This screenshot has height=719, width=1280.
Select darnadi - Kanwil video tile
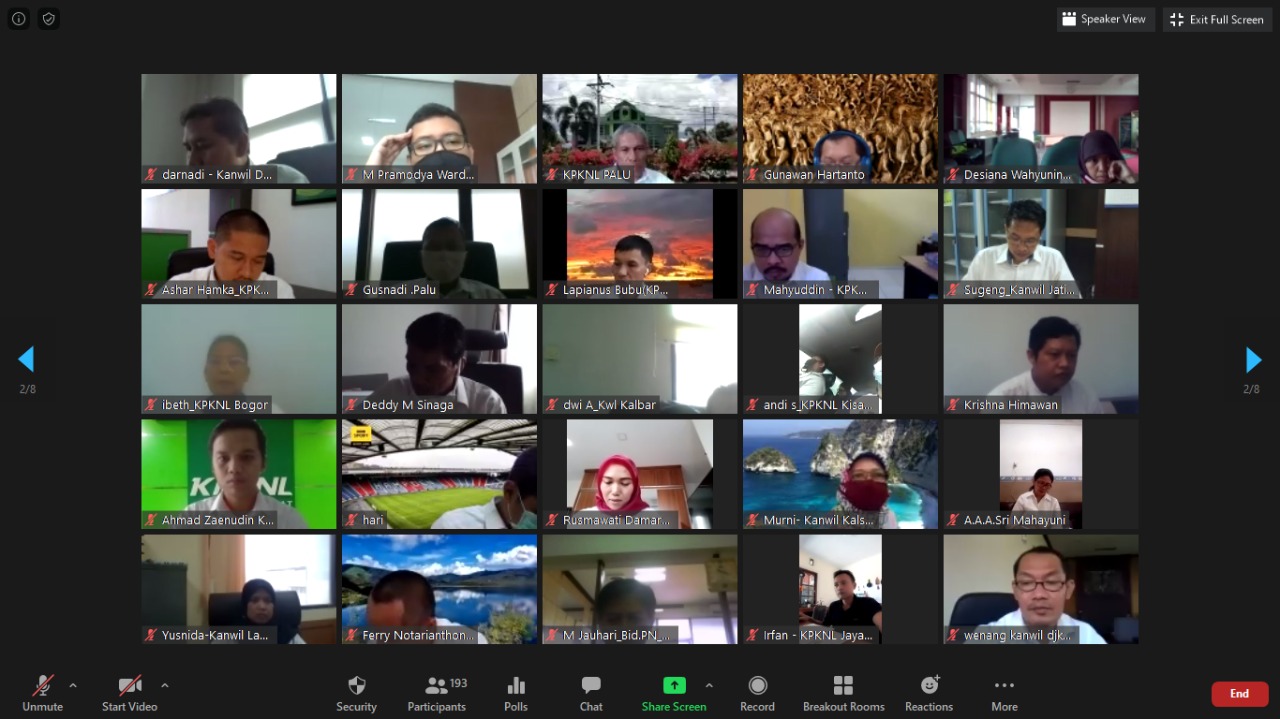coord(239,129)
